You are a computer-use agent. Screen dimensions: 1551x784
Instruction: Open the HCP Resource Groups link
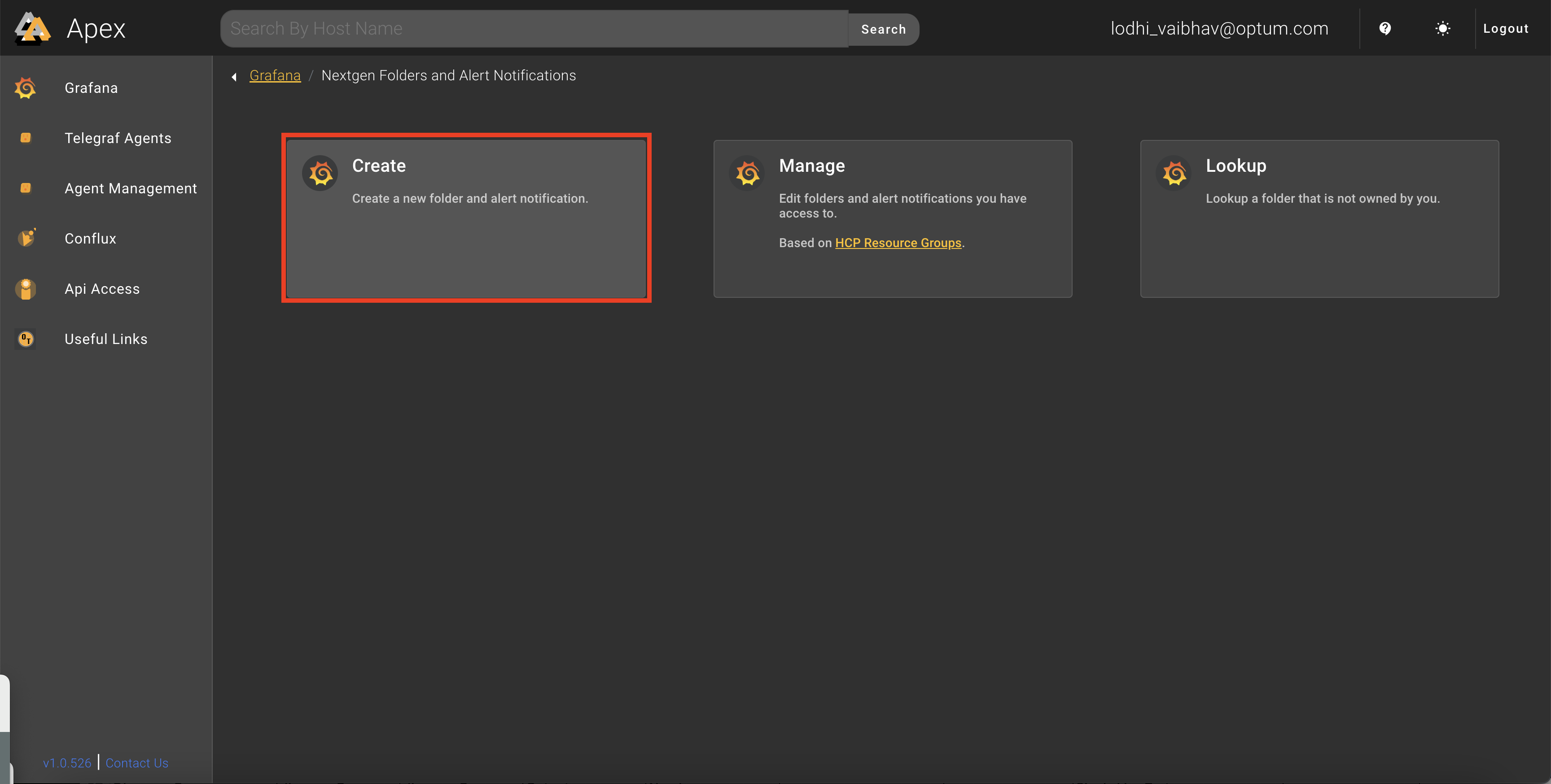[898, 243]
